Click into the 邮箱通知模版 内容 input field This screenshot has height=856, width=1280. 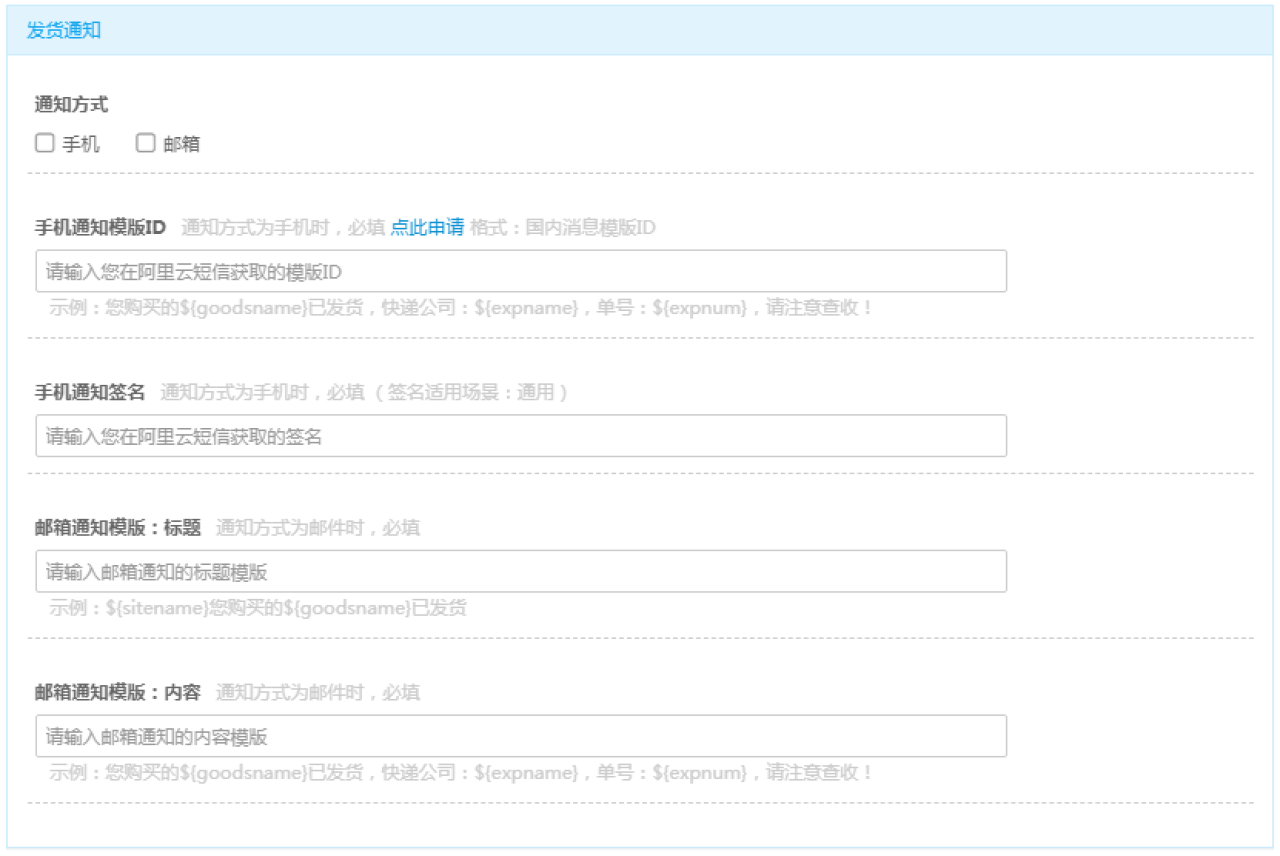coord(520,736)
